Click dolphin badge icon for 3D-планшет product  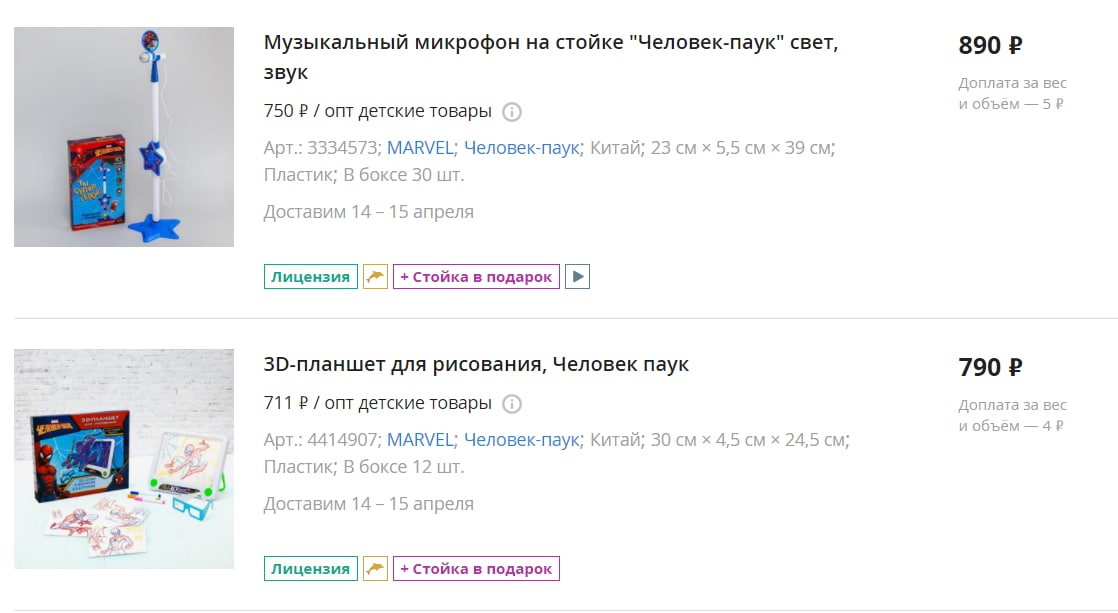[x=375, y=569]
